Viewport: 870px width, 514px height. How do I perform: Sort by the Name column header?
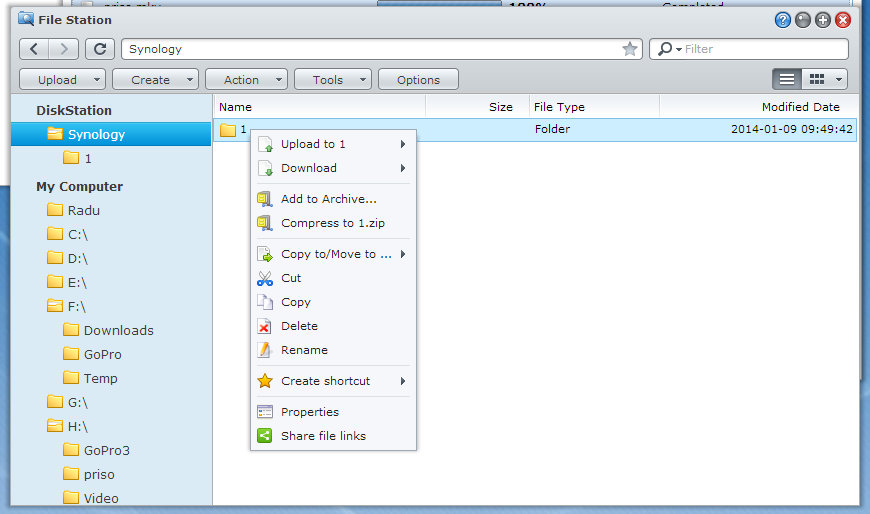(319, 107)
